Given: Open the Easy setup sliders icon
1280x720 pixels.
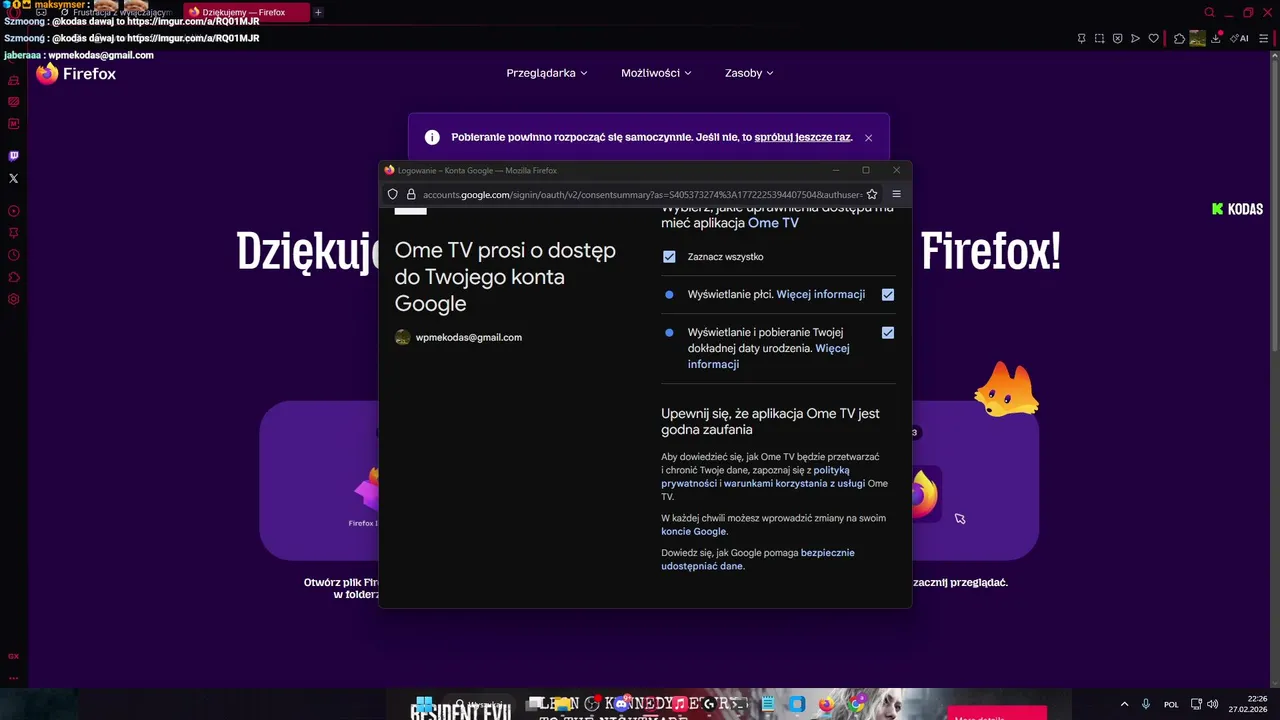Looking at the screenshot, I should point(1265,39).
